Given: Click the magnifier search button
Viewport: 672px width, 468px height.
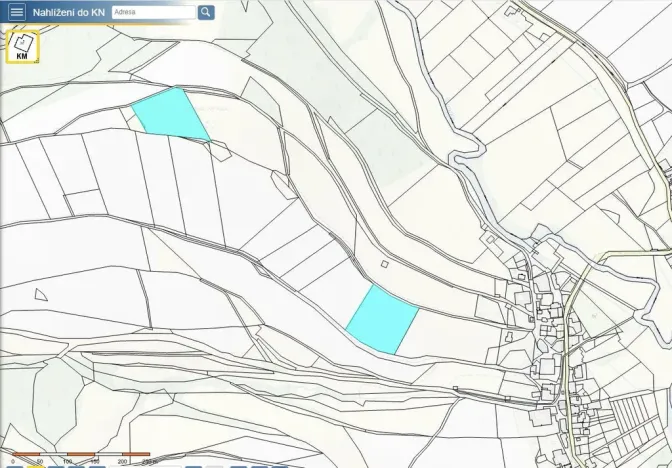Looking at the screenshot, I should point(206,12).
